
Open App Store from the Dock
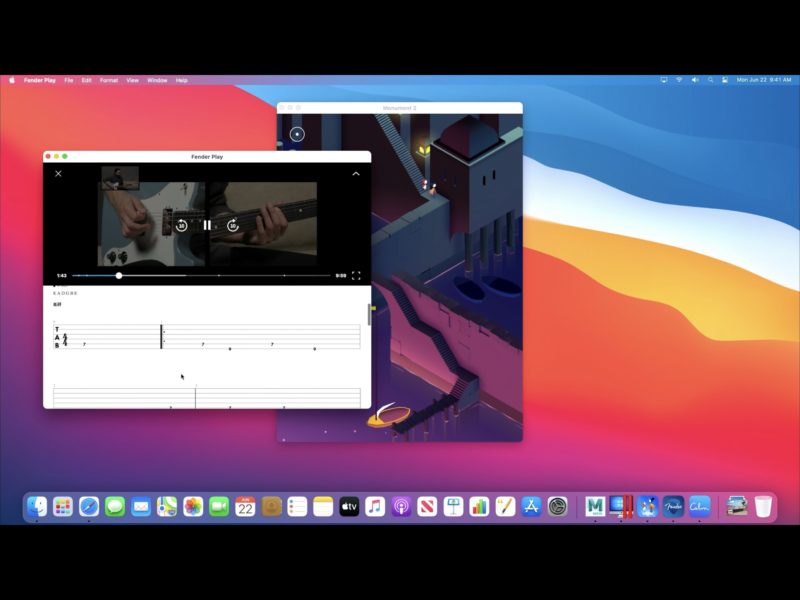(531, 507)
